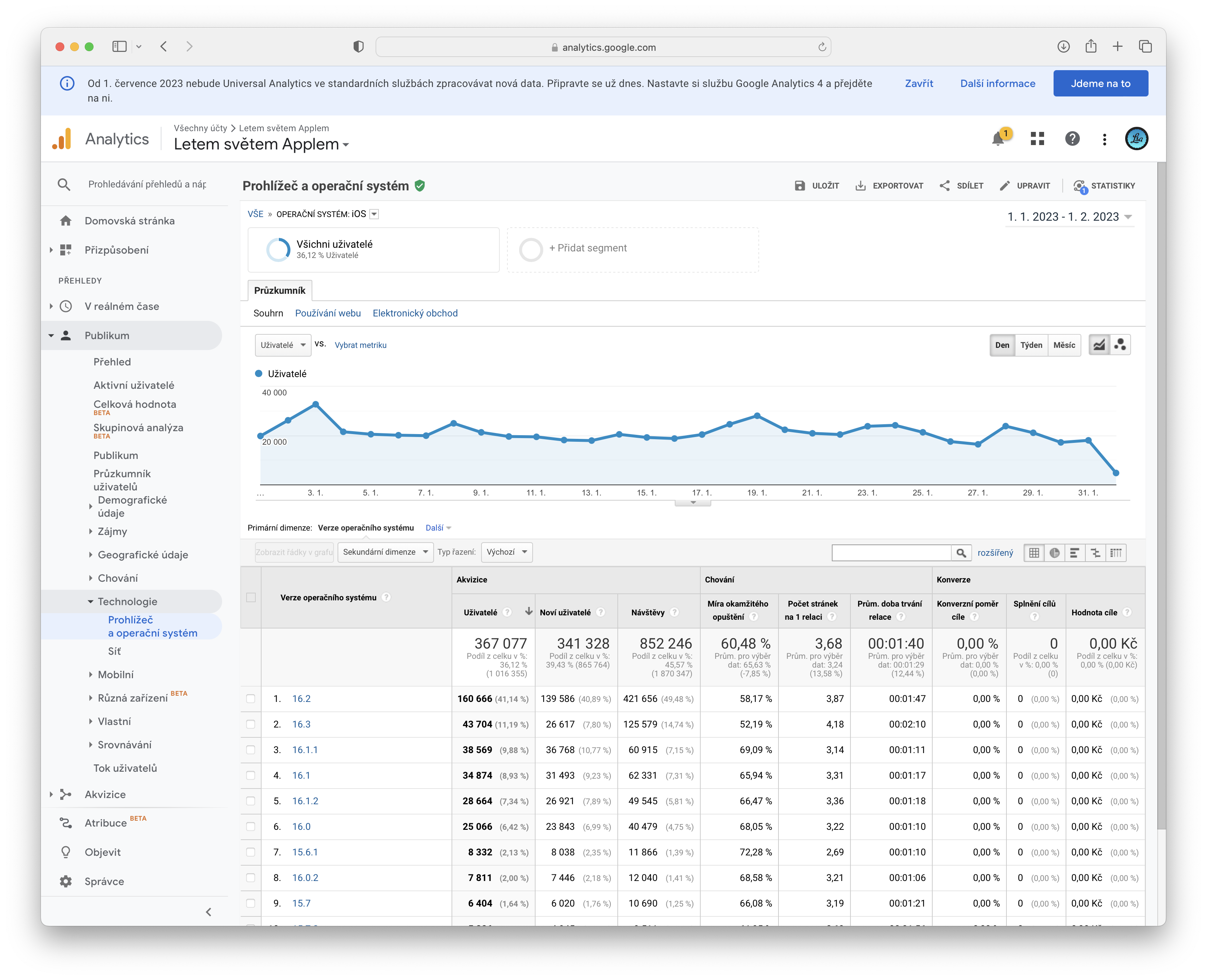Click the Exportovat download icon
The height and width of the screenshot is (980, 1207).
tap(861, 186)
